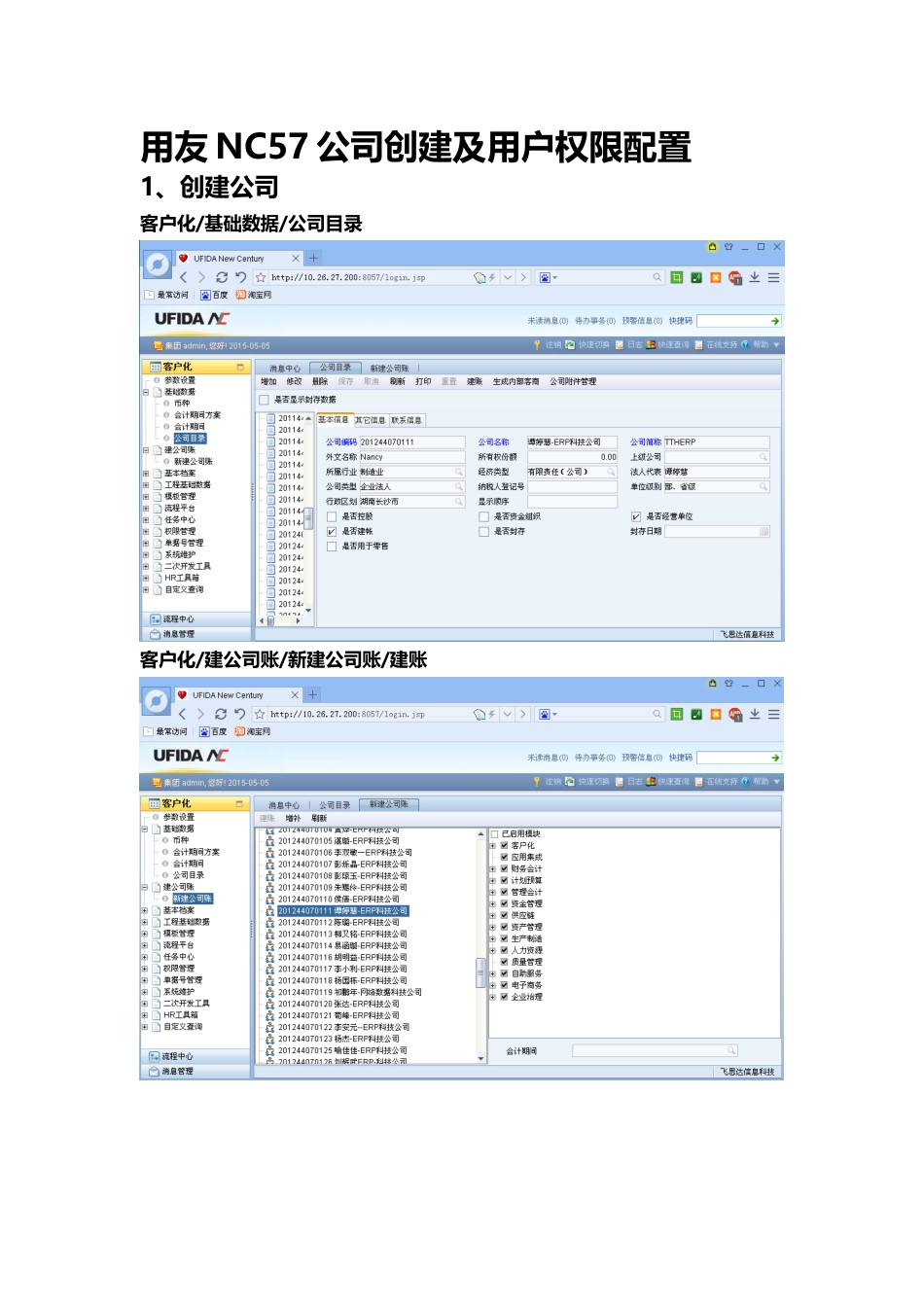Click search icon in 上级公司 field
This screenshot has width=924, height=1307.
click(x=764, y=457)
